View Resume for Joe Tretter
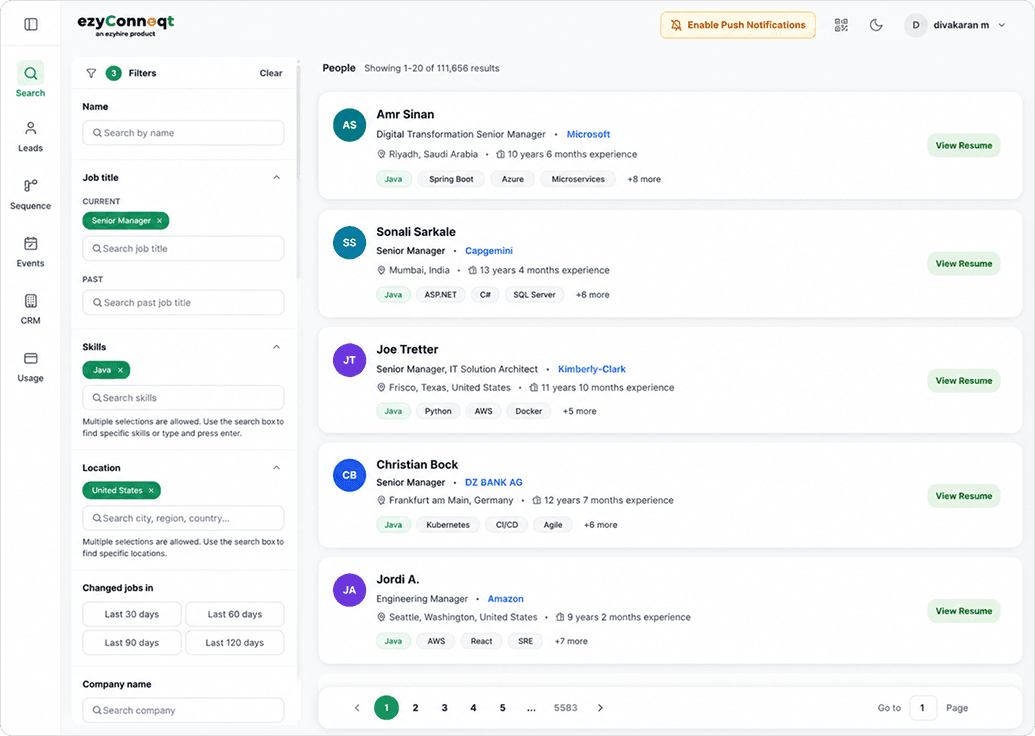The image size is (1035, 736). [x=963, y=380]
